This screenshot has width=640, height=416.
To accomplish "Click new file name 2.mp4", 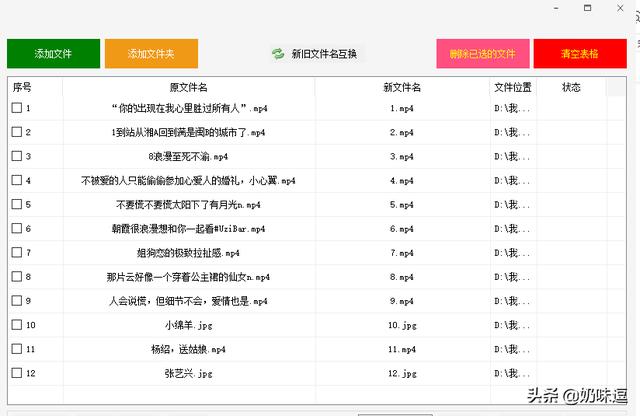I will click(x=402, y=132).
